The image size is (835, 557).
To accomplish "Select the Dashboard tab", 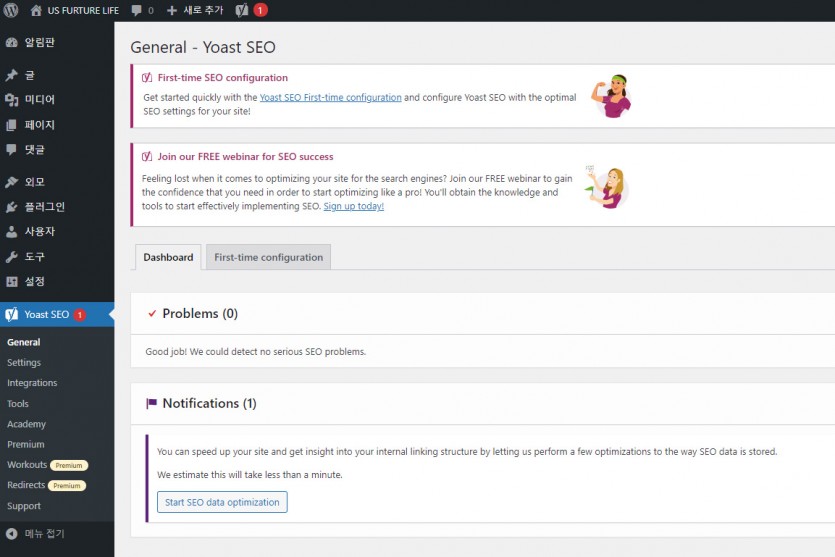I will click(x=168, y=257).
